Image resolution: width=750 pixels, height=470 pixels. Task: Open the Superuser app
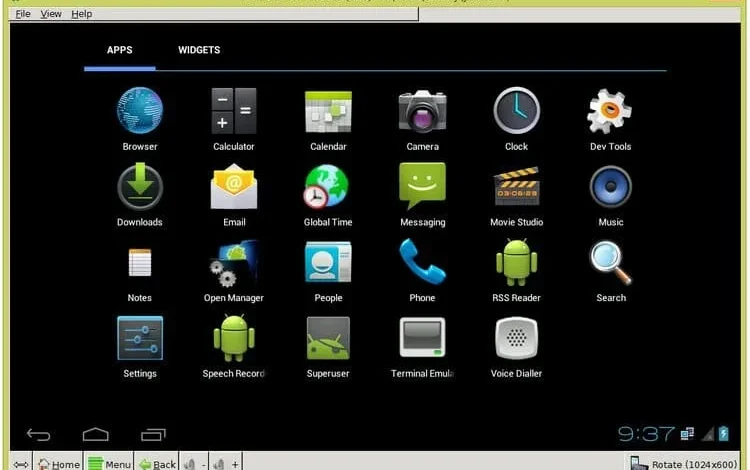[x=328, y=338]
